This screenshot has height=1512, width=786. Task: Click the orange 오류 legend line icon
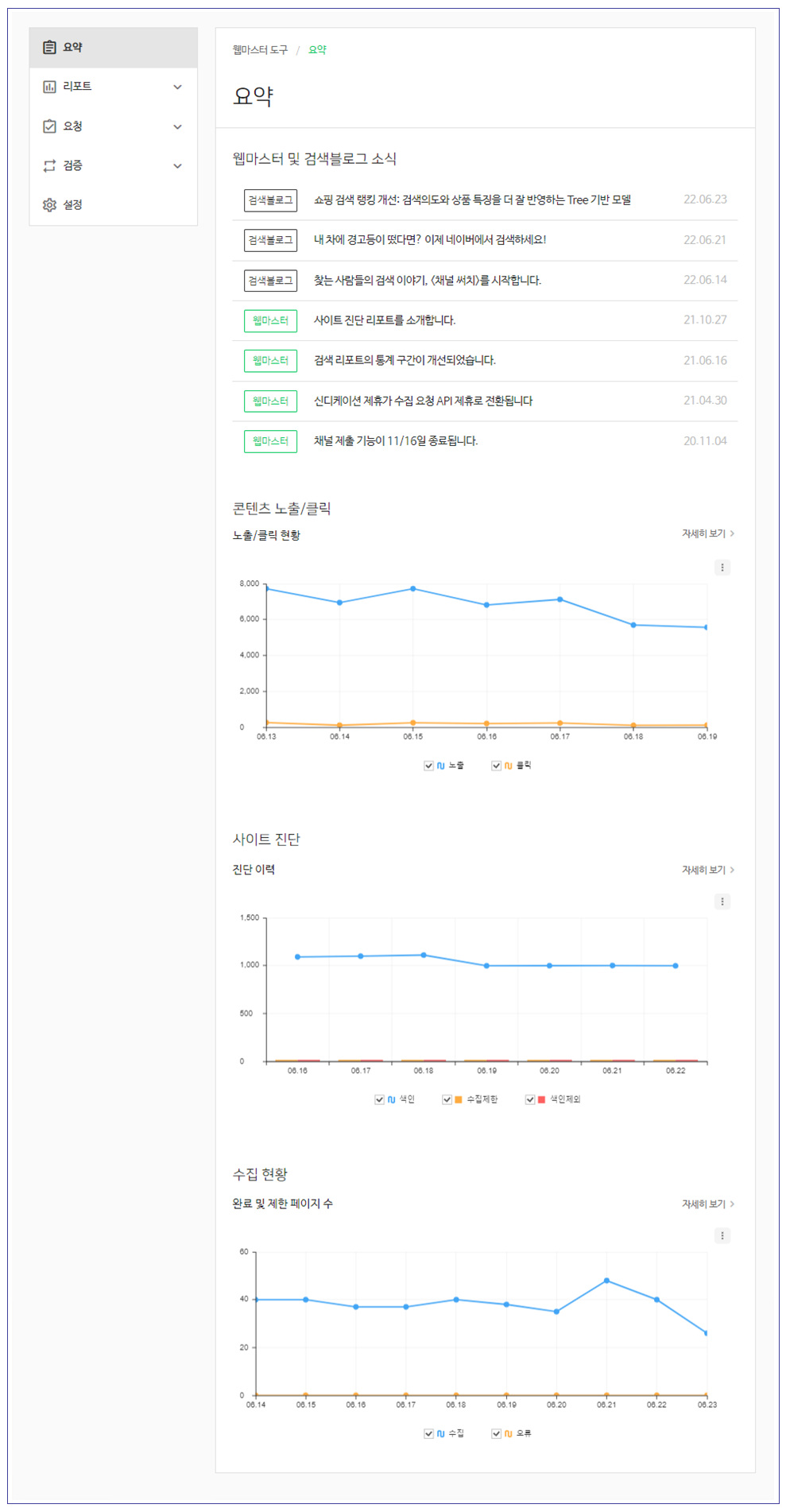click(x=509, y=1433)
